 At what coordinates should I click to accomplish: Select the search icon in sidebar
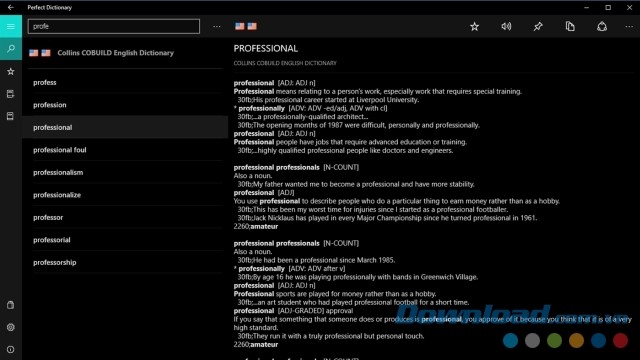point(11,49)
